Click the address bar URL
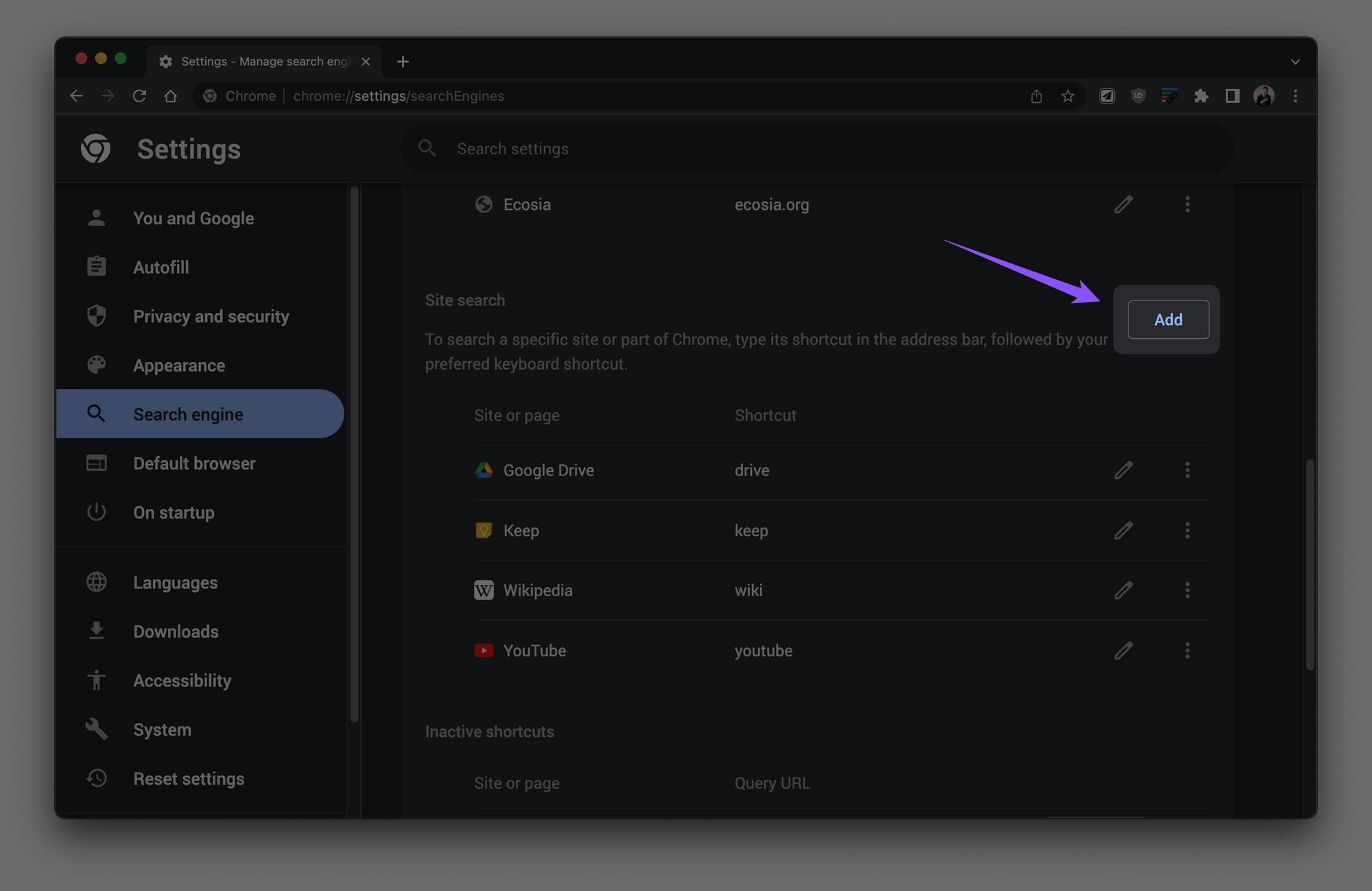 (x=399, y=96)
